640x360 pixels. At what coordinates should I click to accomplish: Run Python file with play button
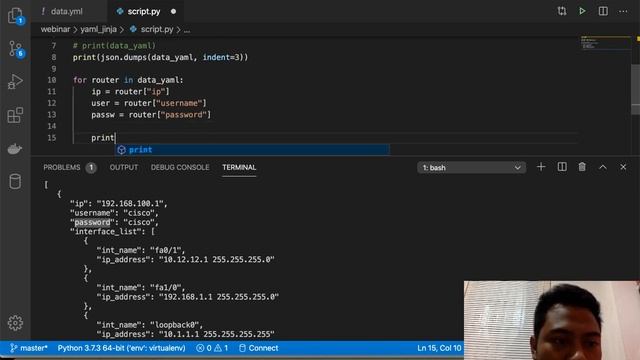pos(582,11)
